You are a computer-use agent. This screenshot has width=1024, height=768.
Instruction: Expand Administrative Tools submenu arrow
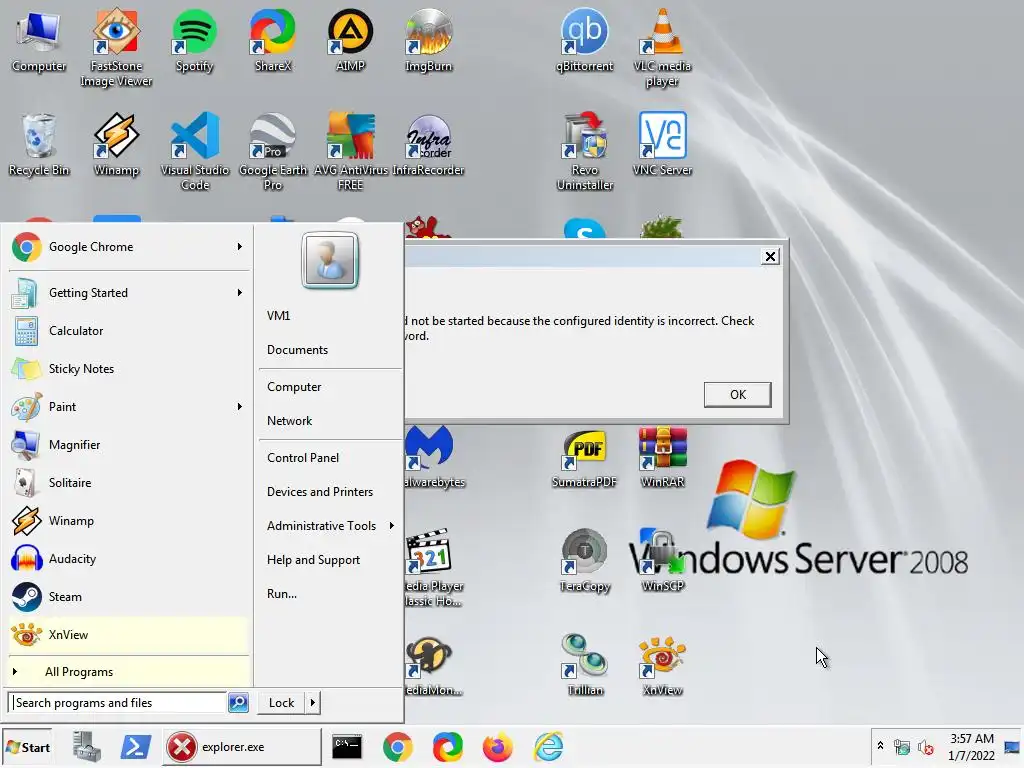tap(391, 526)
